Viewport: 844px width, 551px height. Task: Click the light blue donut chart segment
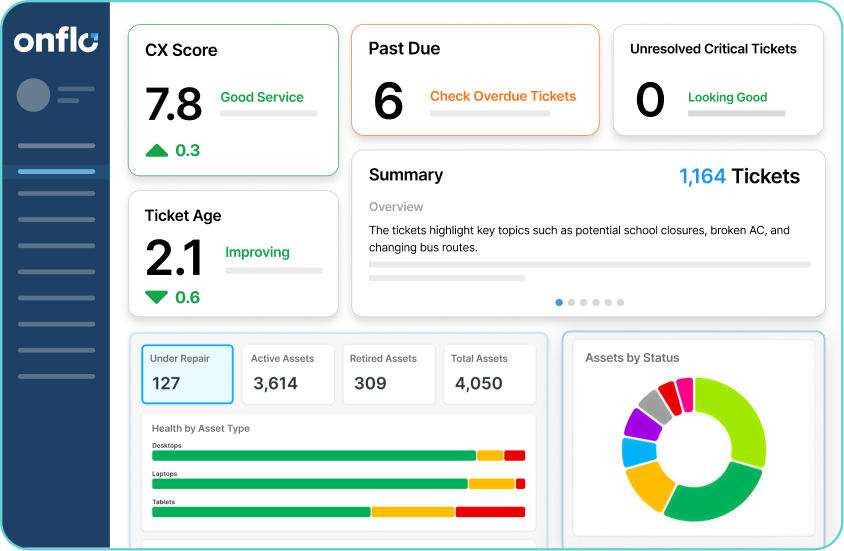click(638, 452)
